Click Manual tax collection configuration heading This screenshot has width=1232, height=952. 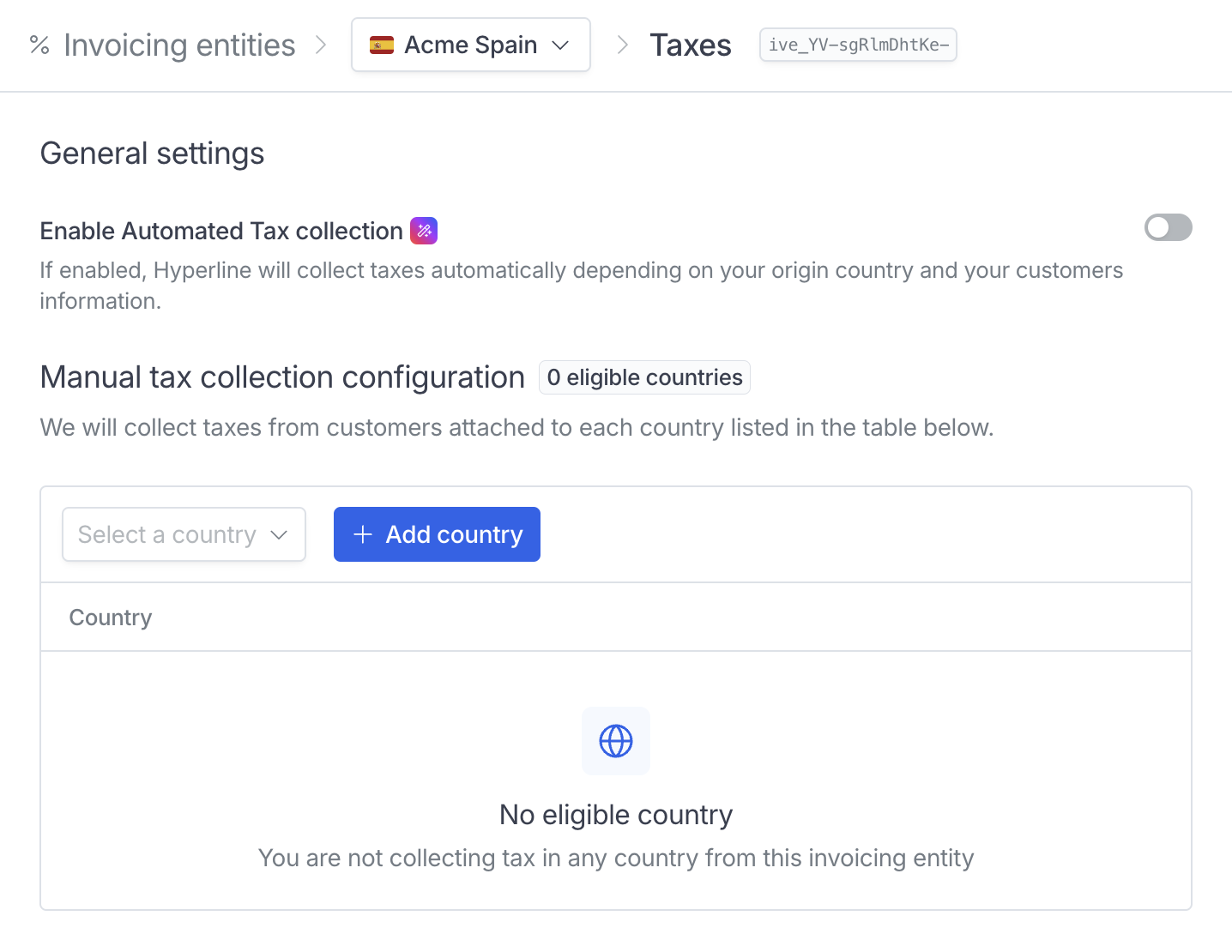pos(282,377)
